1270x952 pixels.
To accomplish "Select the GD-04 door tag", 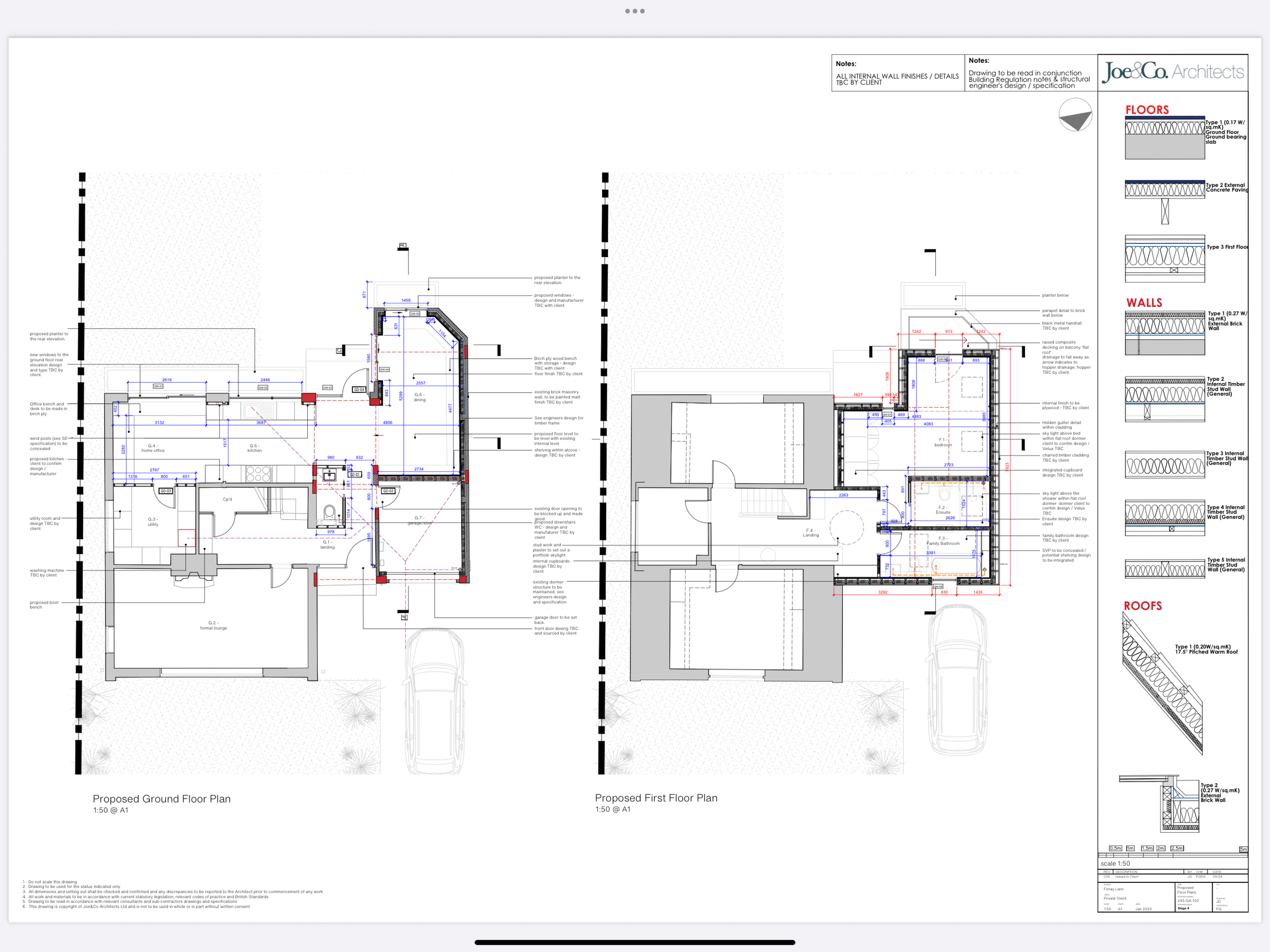I will click(x=359, y=389).
